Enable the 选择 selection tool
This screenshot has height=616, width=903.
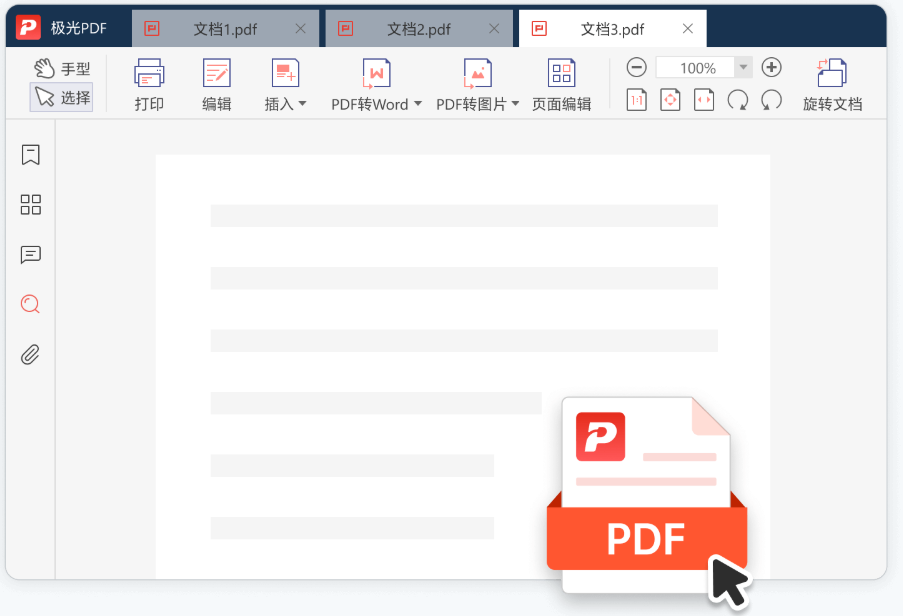62,97
